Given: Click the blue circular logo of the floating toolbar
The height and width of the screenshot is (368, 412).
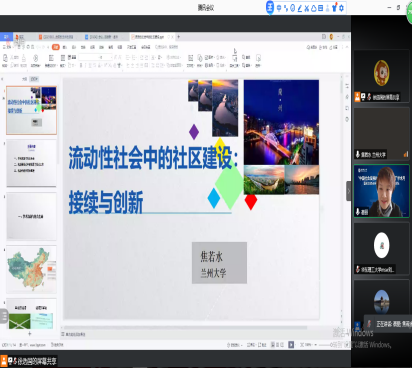Looking at the screenshot, I should coord(270,7).
